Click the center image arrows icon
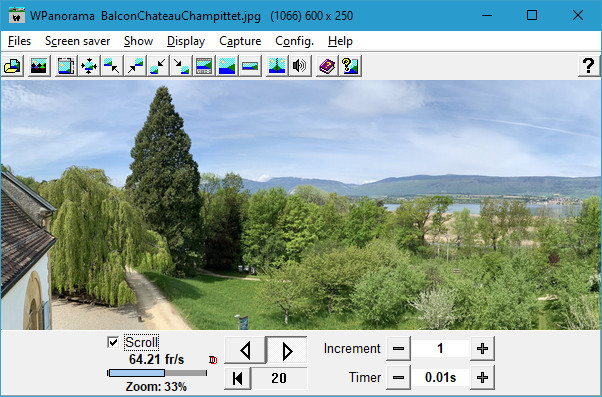Image resolution: width=602 pixels, height=397 pixels. click(x=89, y=66)
